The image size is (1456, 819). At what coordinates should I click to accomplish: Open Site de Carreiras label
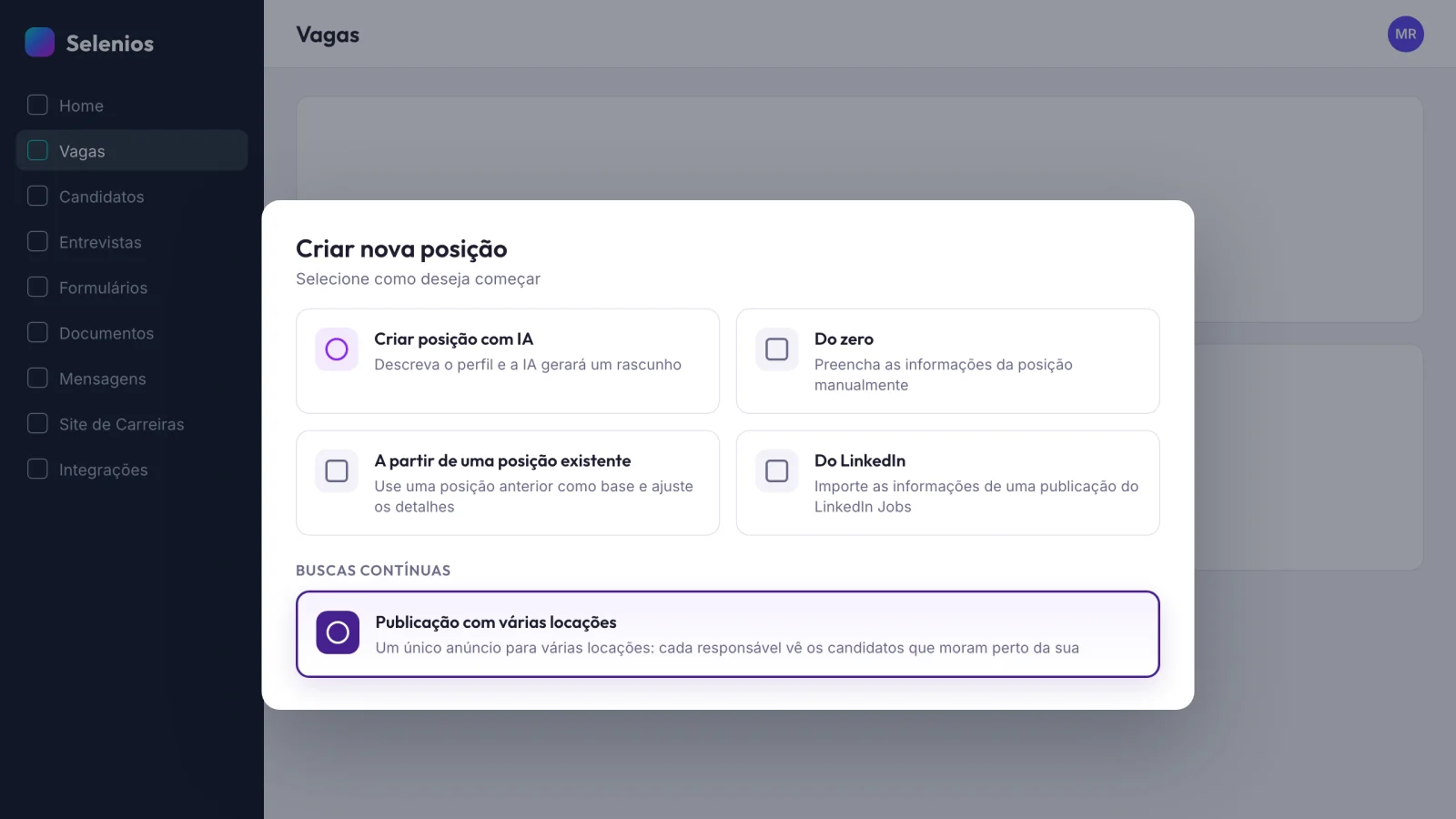[x=122, y=424]
